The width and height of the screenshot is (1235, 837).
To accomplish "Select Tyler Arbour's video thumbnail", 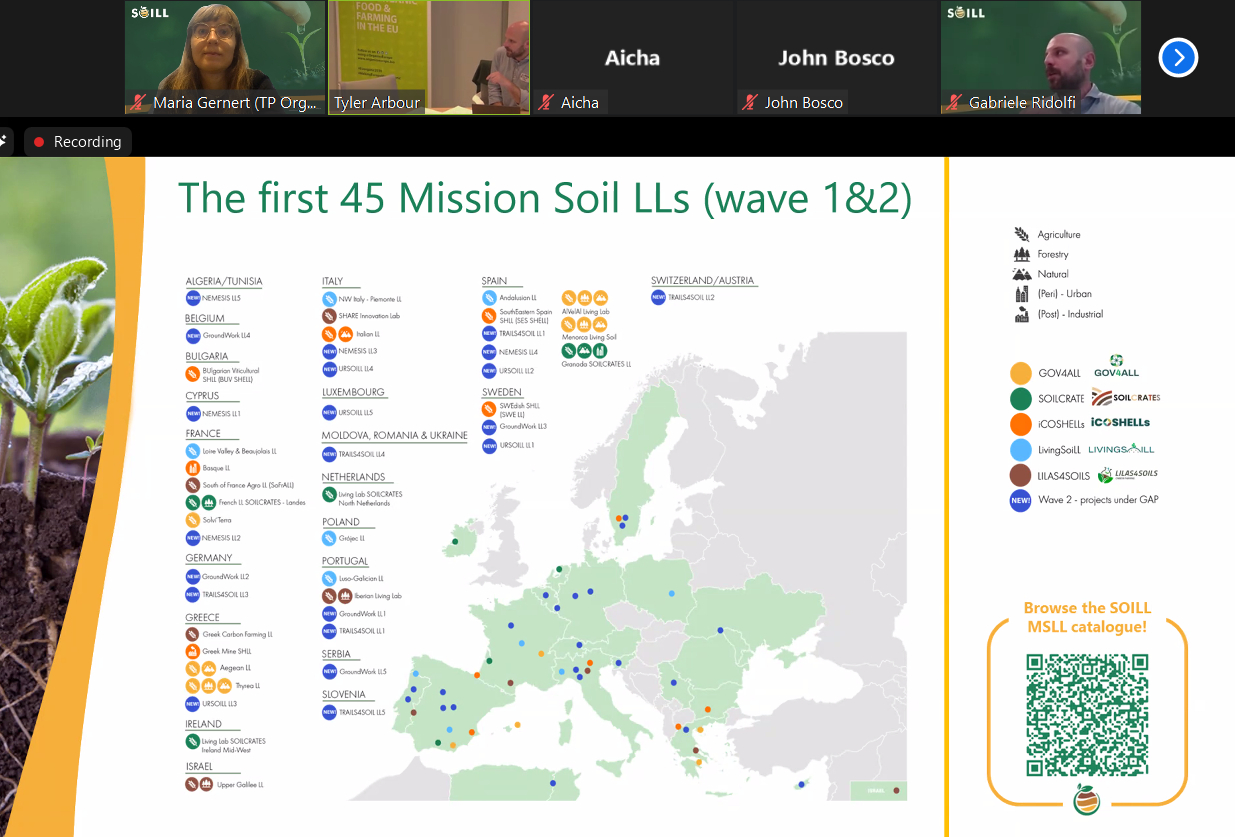I will [429, 57].
